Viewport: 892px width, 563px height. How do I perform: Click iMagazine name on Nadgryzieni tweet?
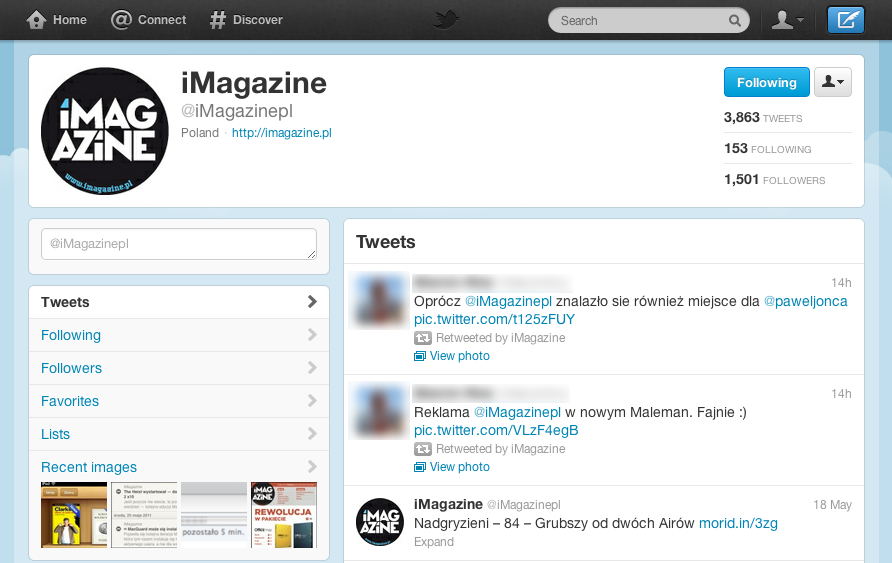click(x=448, y=504)
